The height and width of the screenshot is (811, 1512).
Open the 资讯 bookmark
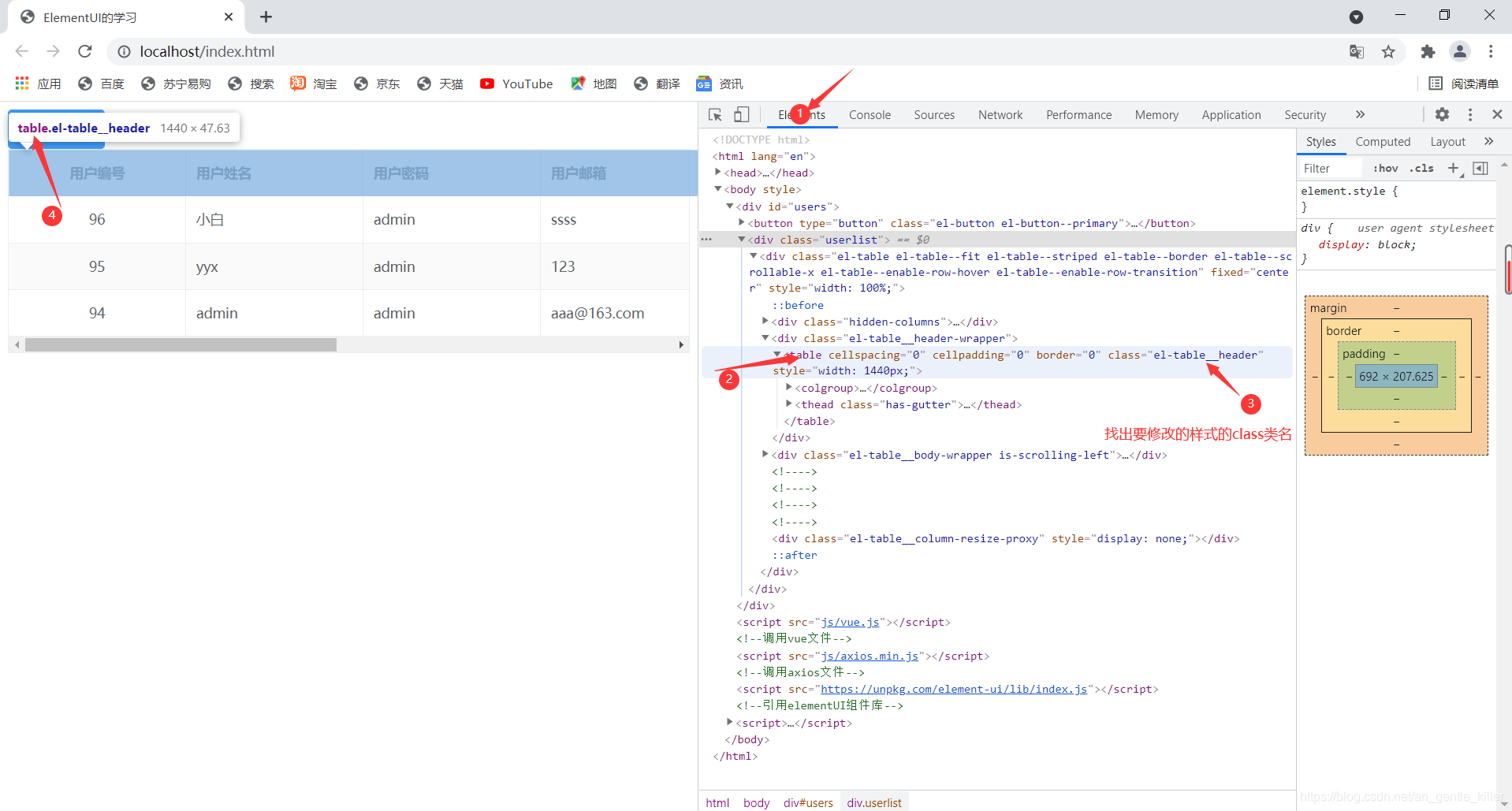point(720,84)
